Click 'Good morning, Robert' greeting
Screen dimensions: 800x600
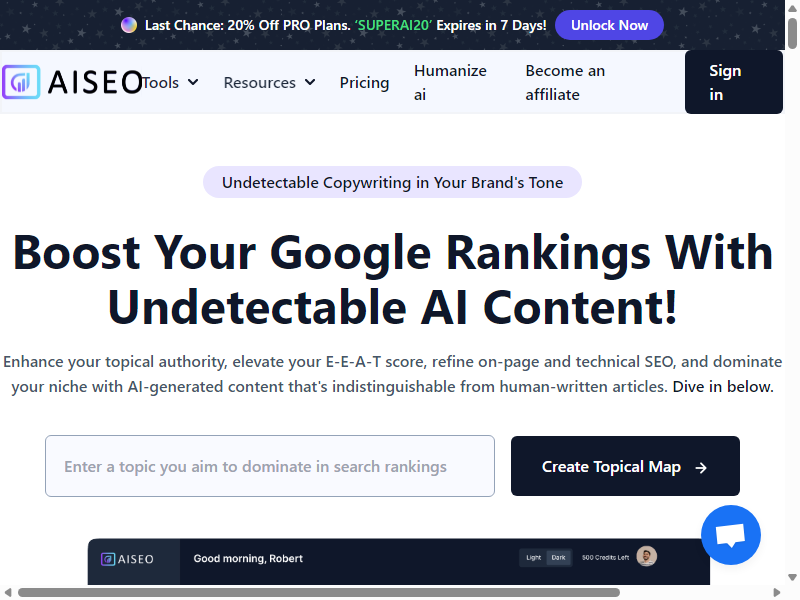click(x=248, y=559)
